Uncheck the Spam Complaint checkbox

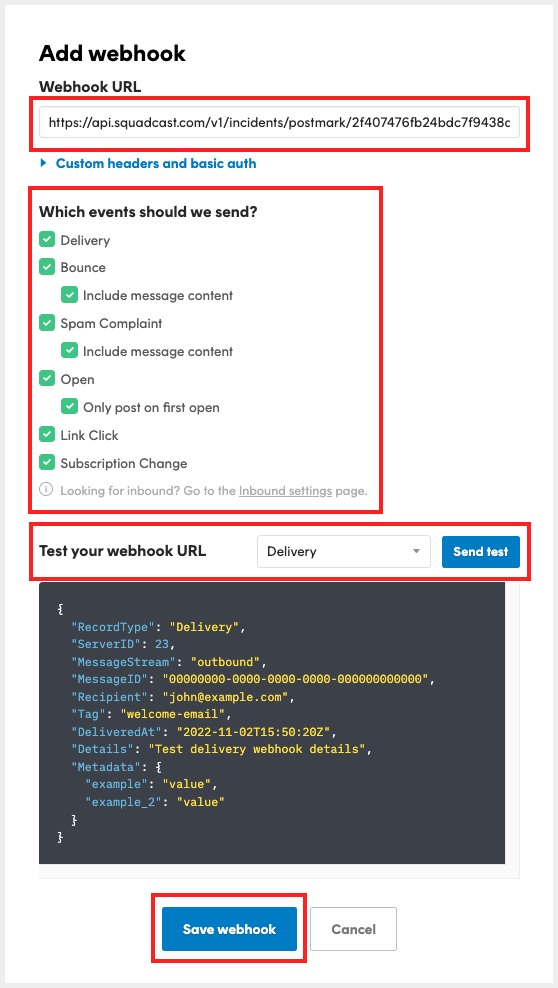(x=47, y=323)
